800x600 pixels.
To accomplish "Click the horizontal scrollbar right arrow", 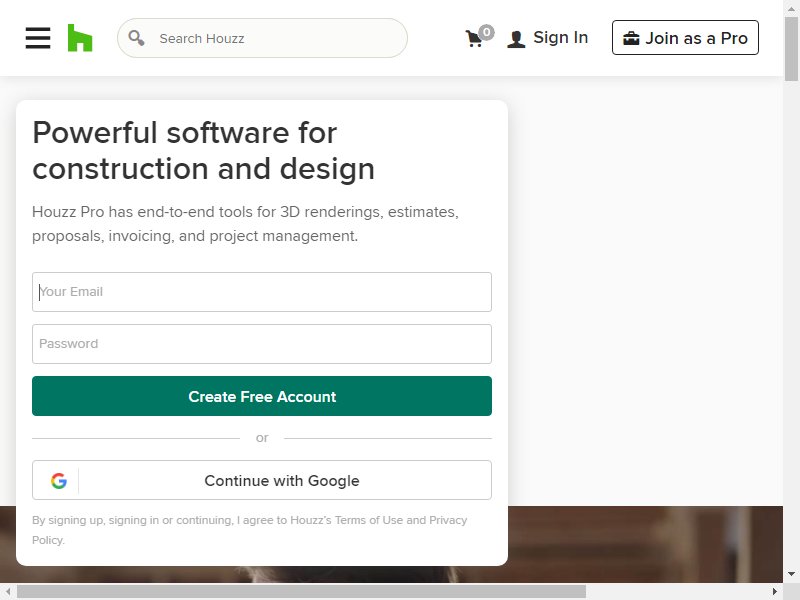I will tap(775, 592).
